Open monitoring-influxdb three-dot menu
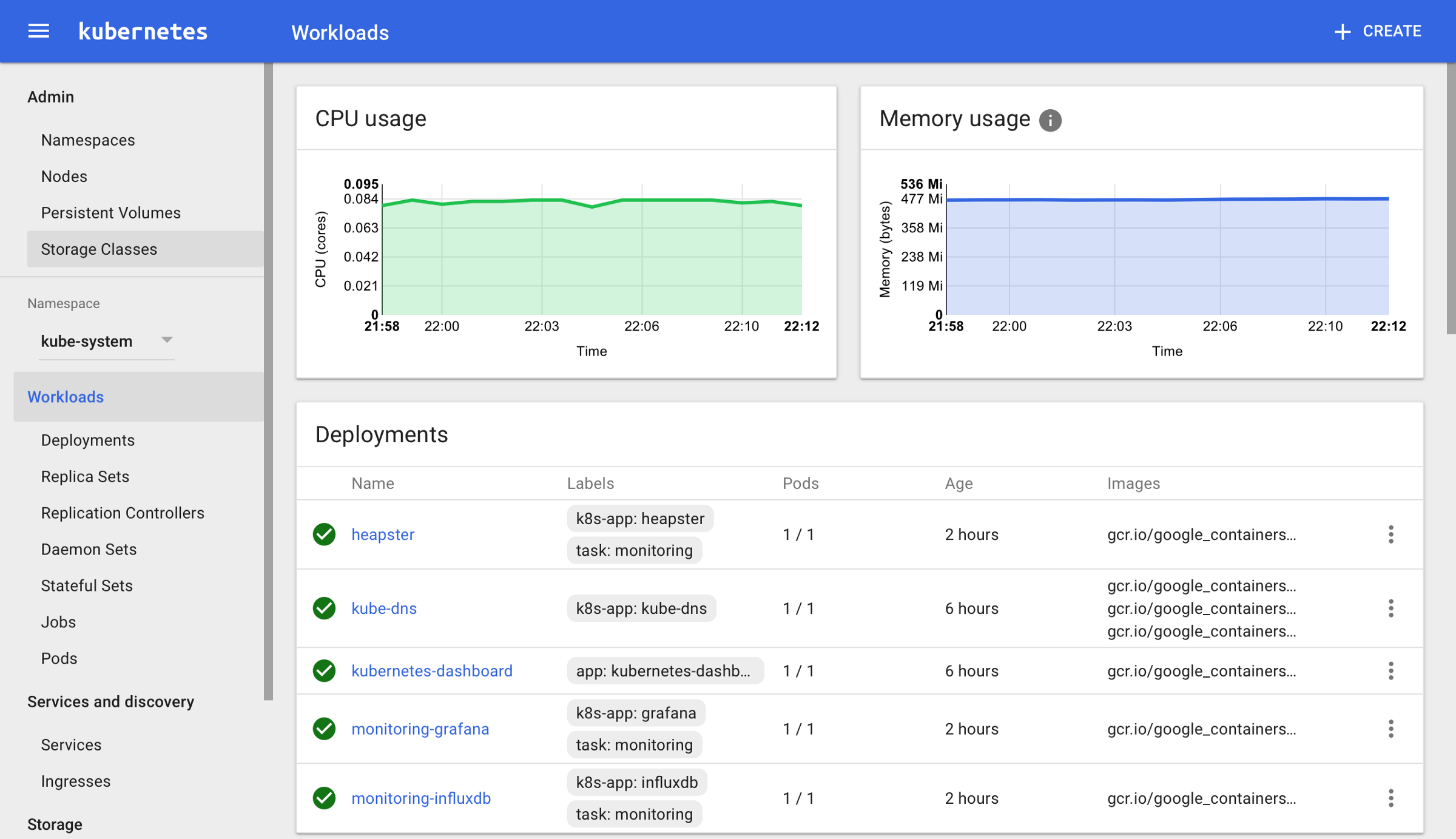This screenshot has height=839, width=1456. point(1390,798)
